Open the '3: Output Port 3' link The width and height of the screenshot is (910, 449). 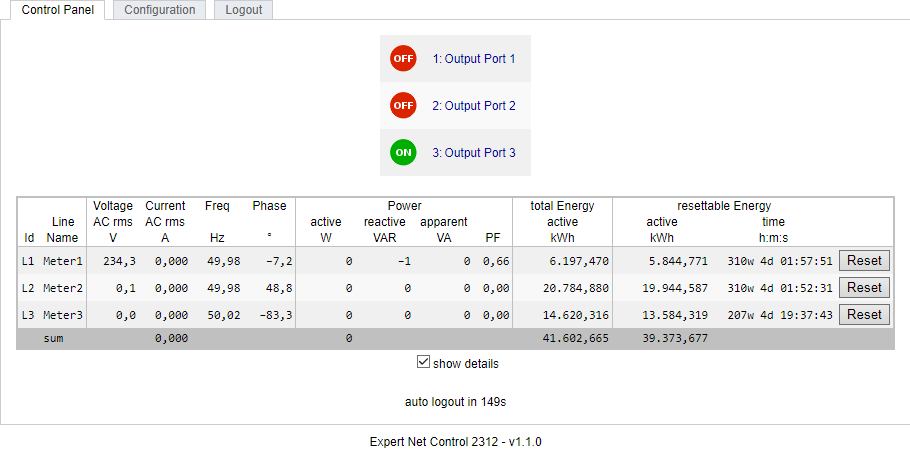tap(474, 153)
